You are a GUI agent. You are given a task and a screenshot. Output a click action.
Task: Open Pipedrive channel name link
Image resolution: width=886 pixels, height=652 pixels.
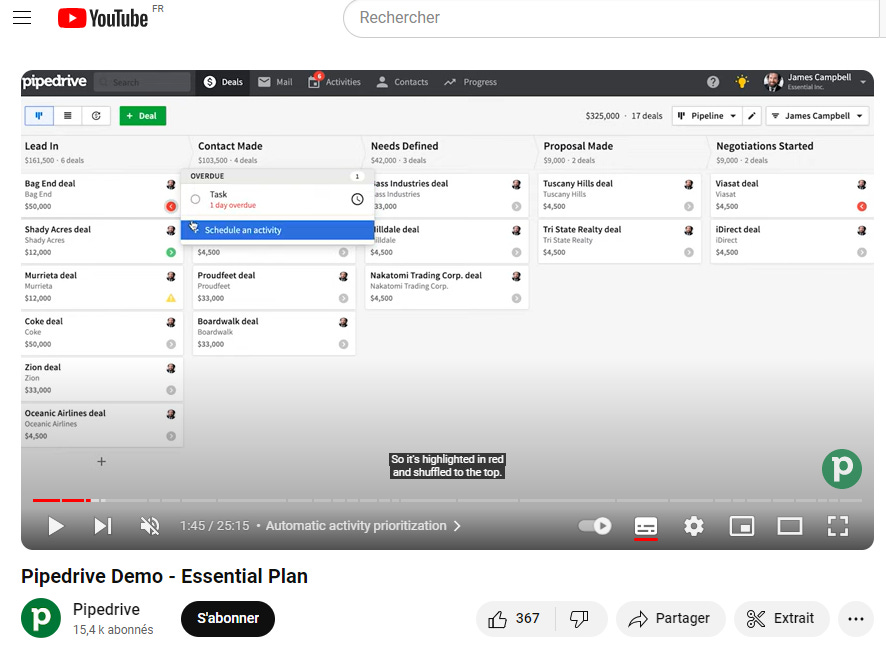click(x=106, y=610)
